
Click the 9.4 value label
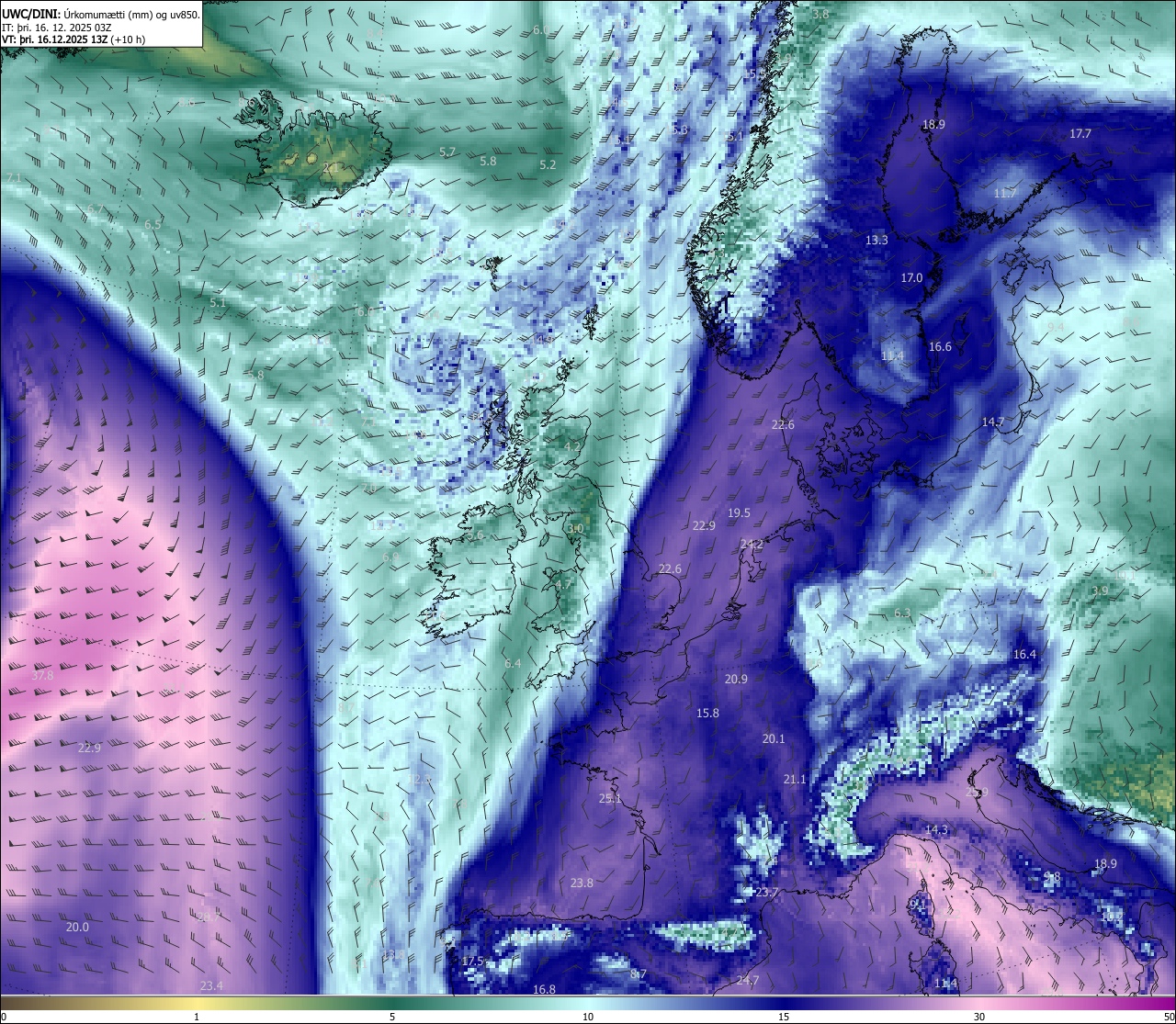pos(1056,326)
